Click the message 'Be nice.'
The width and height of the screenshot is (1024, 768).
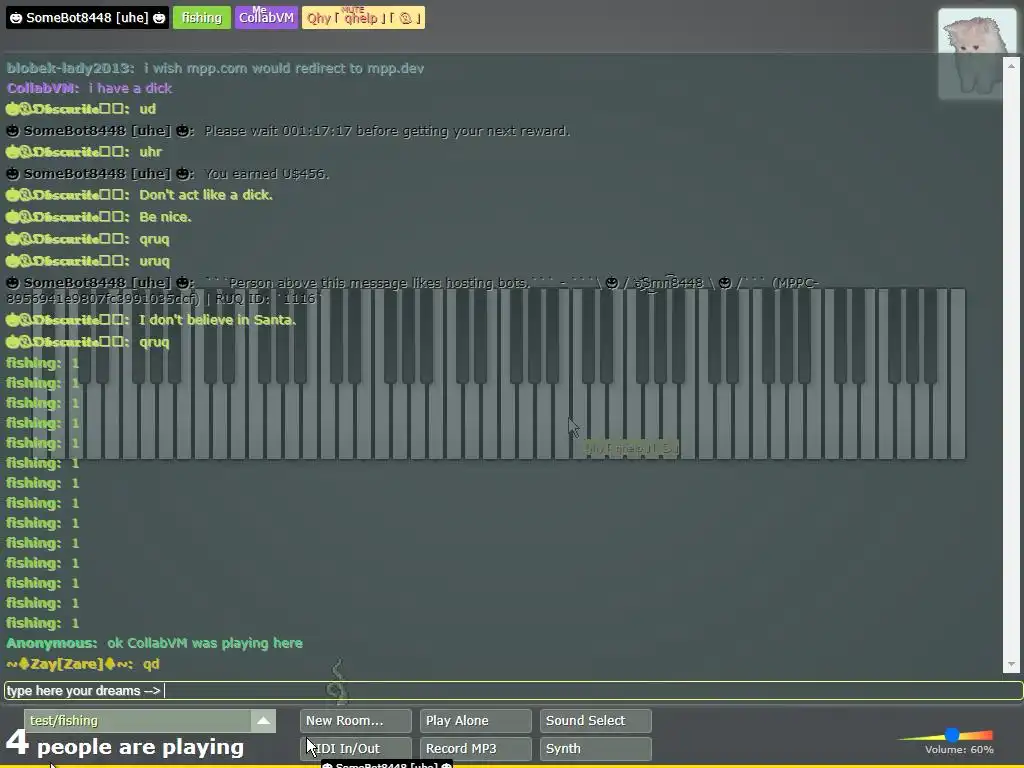165,217
